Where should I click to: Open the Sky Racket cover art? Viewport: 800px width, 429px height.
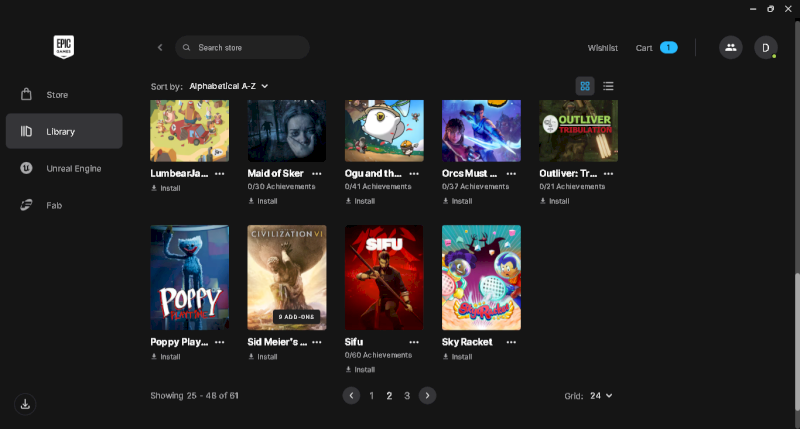[x=481, y=277]
